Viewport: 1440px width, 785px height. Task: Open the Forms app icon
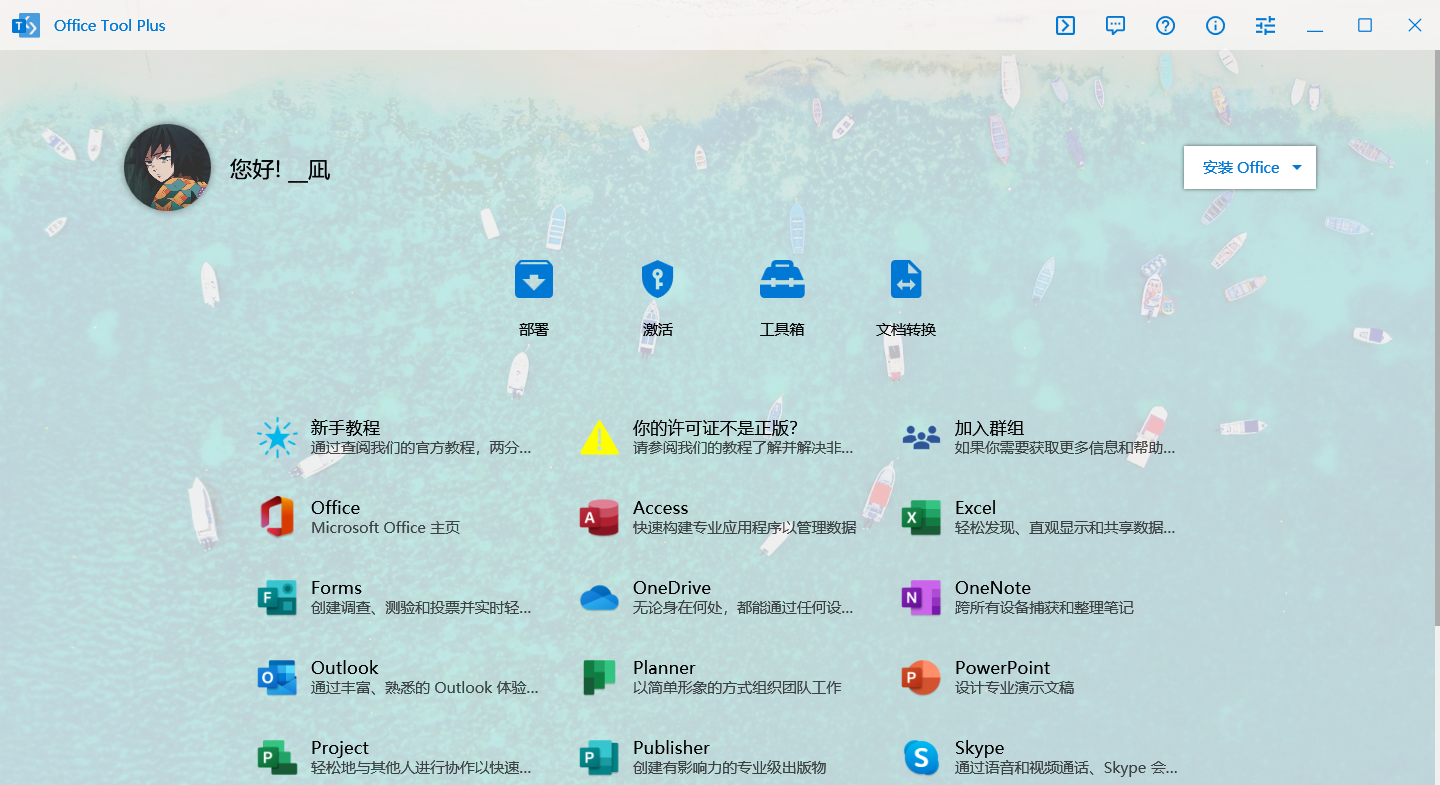[x=277, y=597]
